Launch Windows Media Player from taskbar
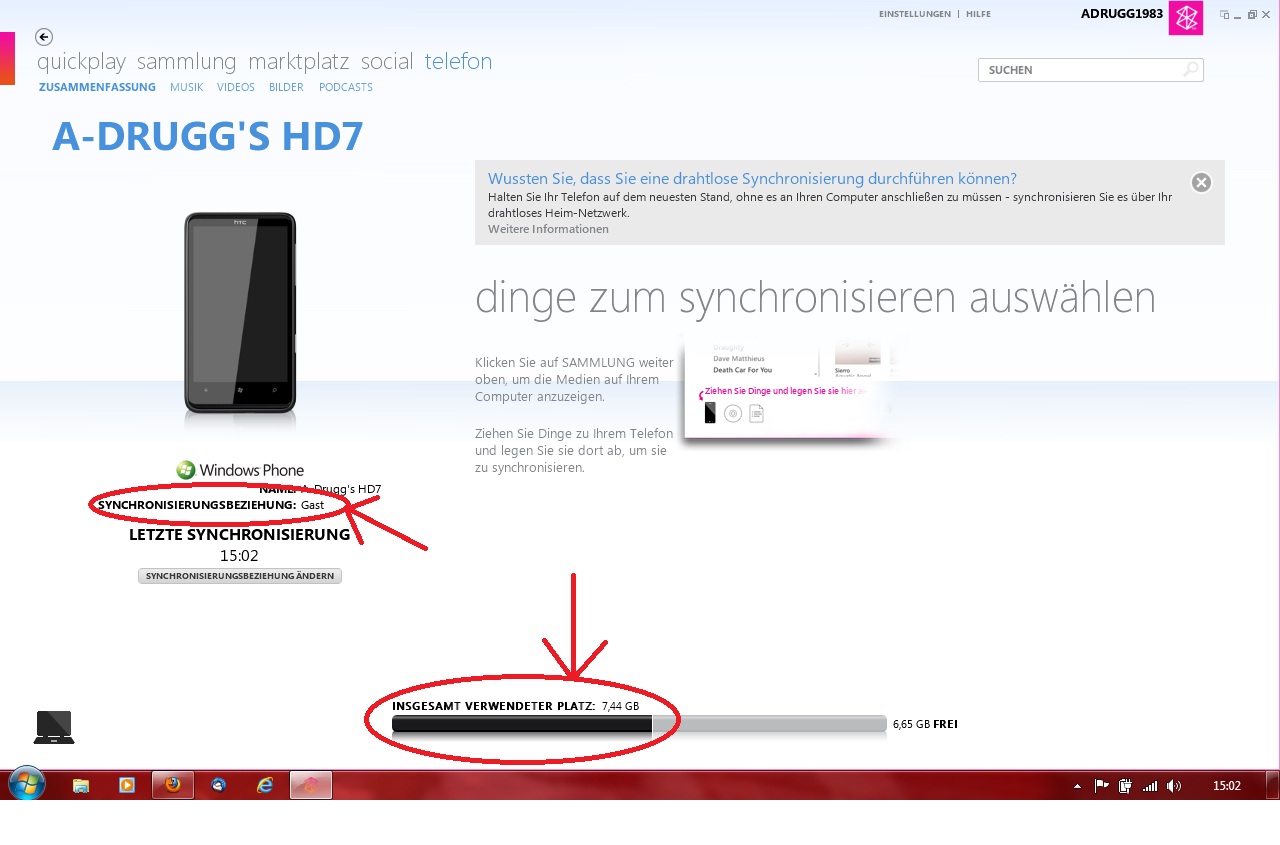Image resolution: width=1280 pixels, height=845 pixels. pyautogui.click(x=127, y=785)
